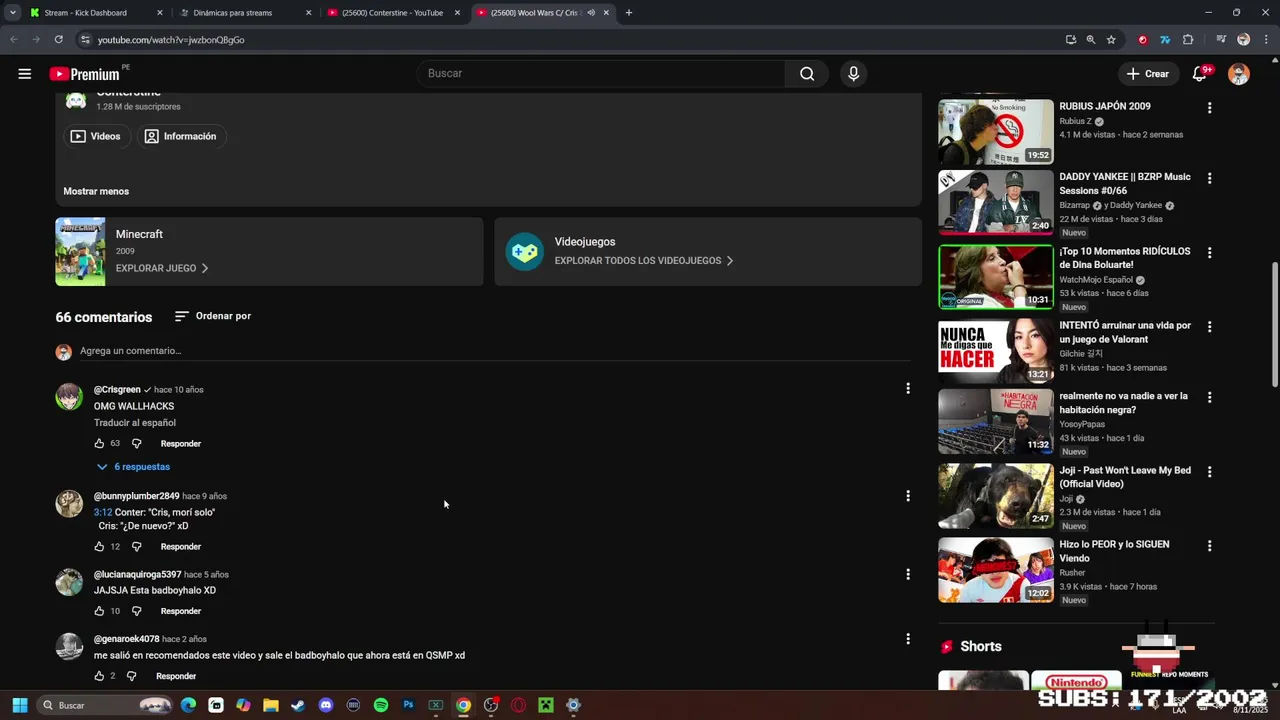Click EXPLORAR JUEGO for Minecraft
The height and width of the screenshot is (720, 1280).
(x=162, y=268)
